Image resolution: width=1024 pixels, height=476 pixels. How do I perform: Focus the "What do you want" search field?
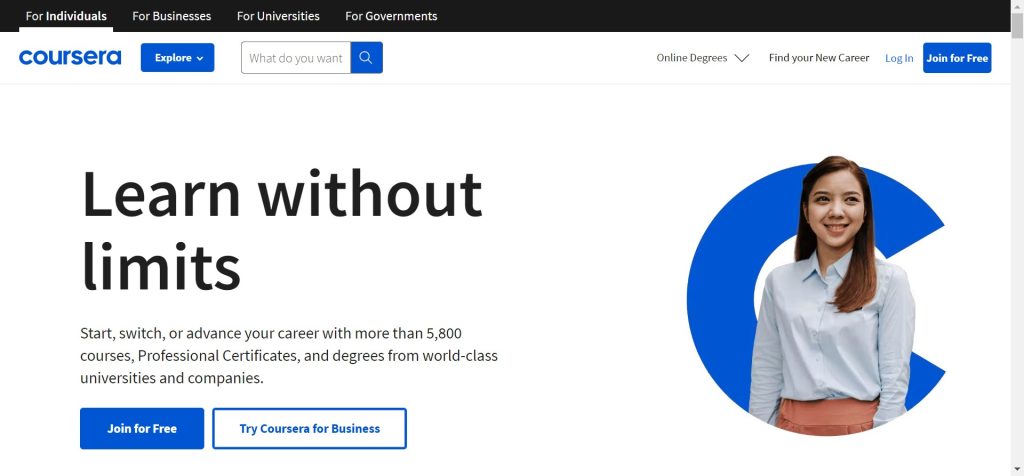coord(296,58)
